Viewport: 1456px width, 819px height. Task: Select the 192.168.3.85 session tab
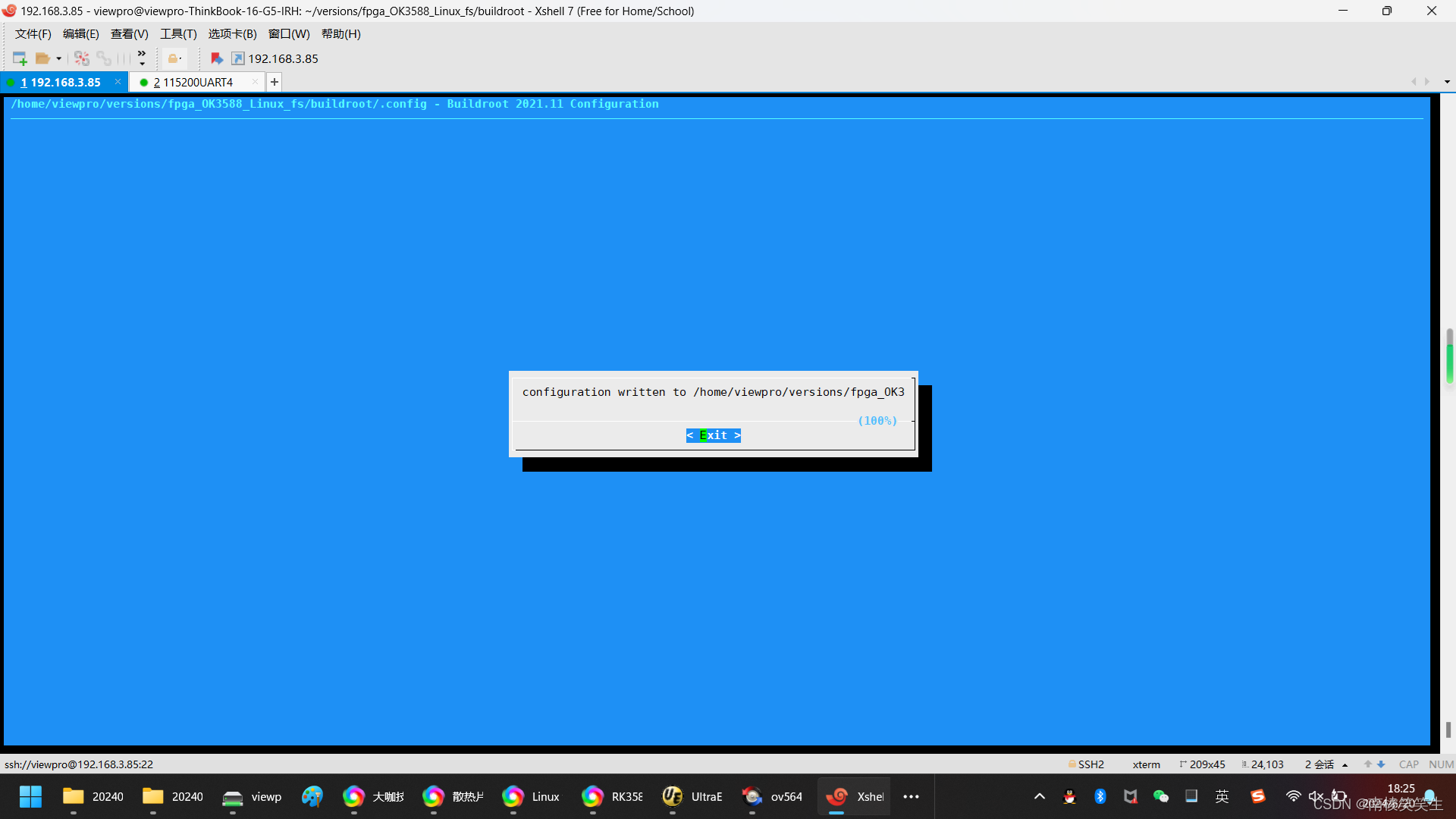click(x=63, y=82)
